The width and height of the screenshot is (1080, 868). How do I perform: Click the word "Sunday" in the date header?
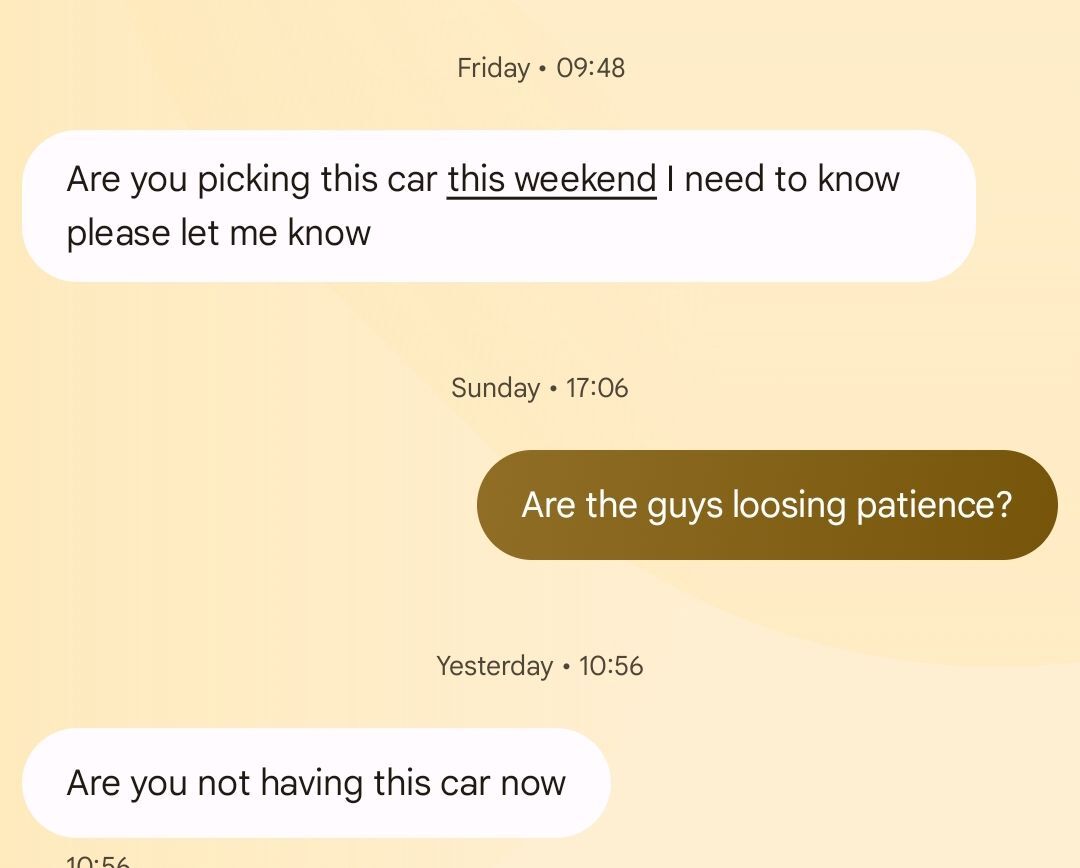tap(495, 388)
